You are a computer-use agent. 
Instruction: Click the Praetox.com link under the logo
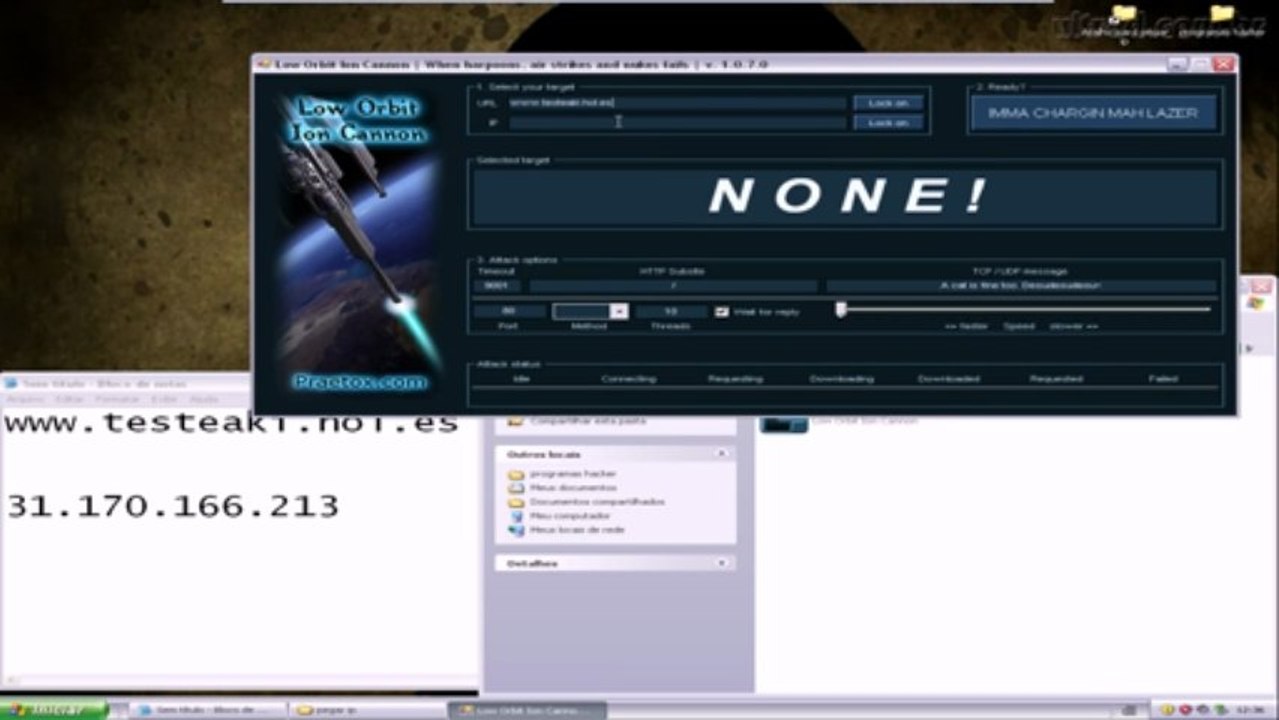click(360, 381)
